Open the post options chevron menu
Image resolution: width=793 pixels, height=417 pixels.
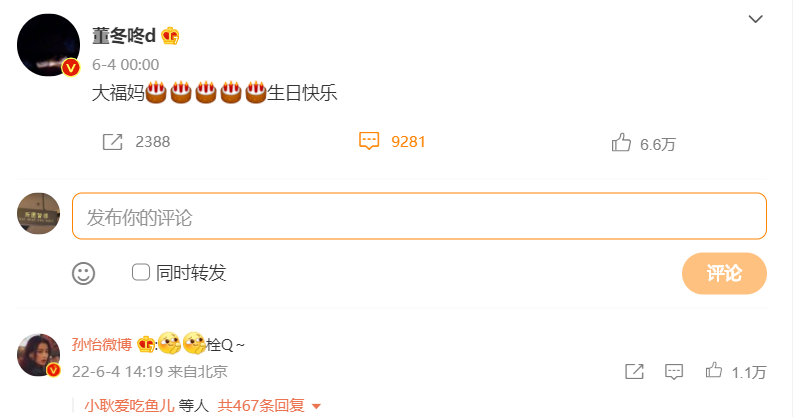click(756, 19)
